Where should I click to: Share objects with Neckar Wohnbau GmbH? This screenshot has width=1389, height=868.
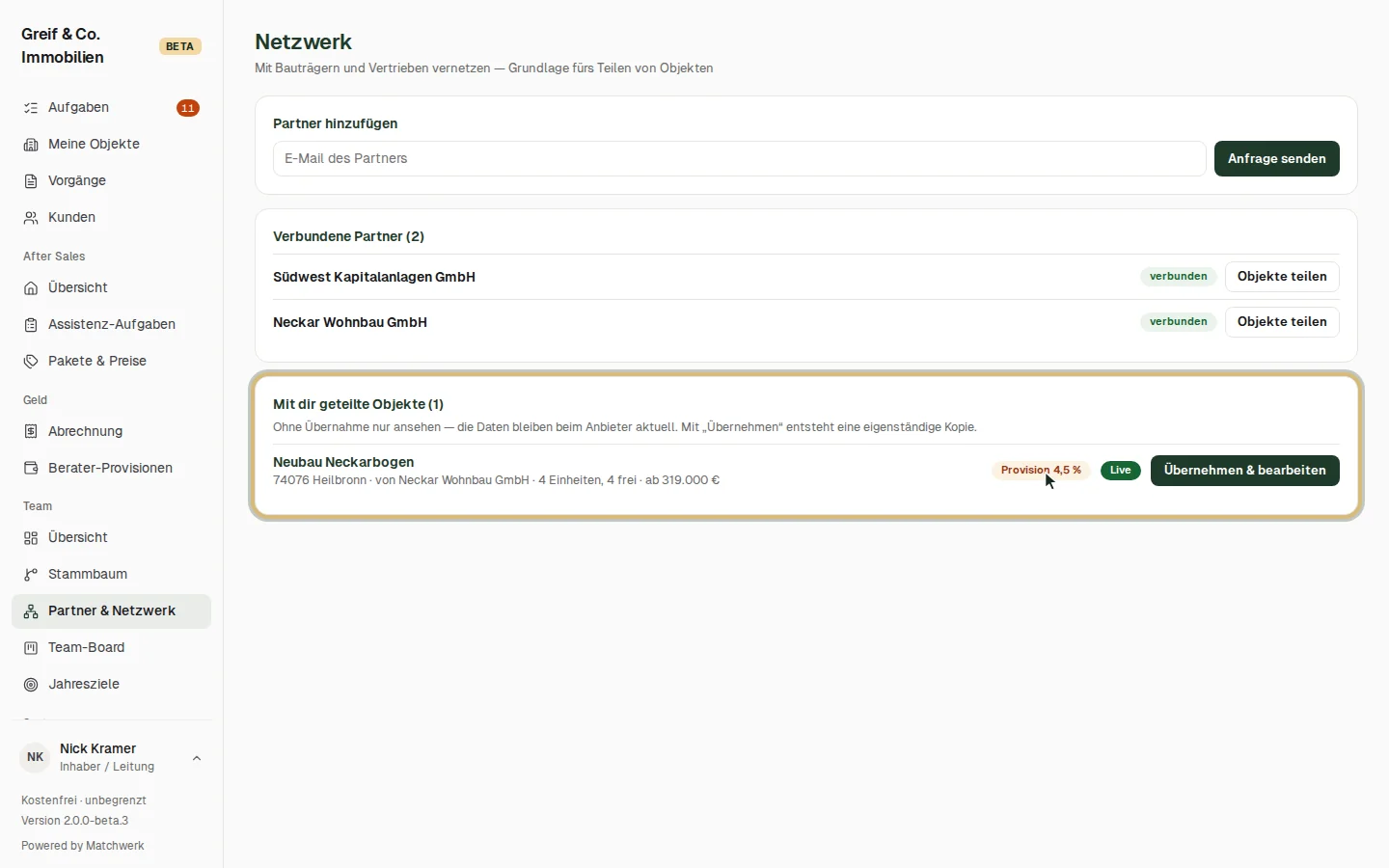coord(1282,322)
